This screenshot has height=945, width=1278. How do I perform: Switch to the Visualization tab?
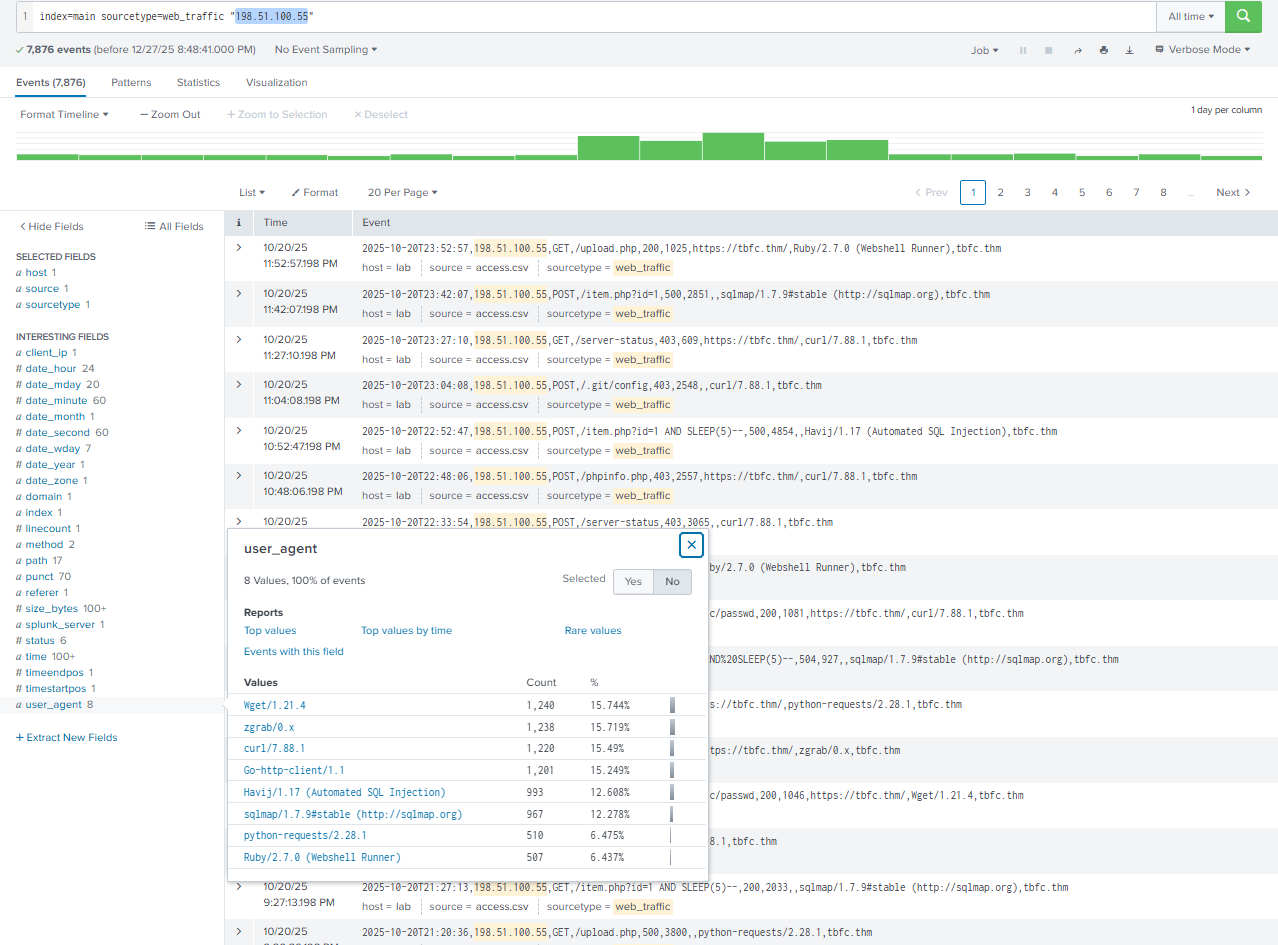pos(276,83)
